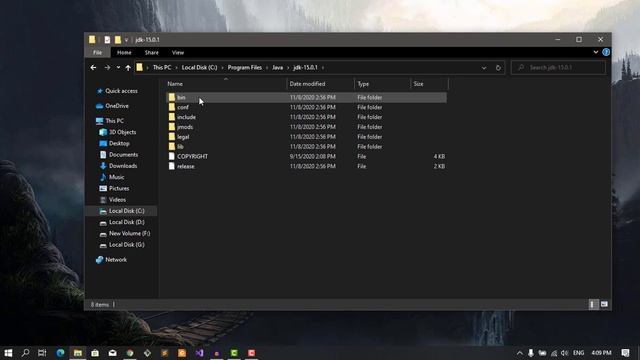
Task: Open 3D Objects in navigation pane
Action: coord(122,132)
